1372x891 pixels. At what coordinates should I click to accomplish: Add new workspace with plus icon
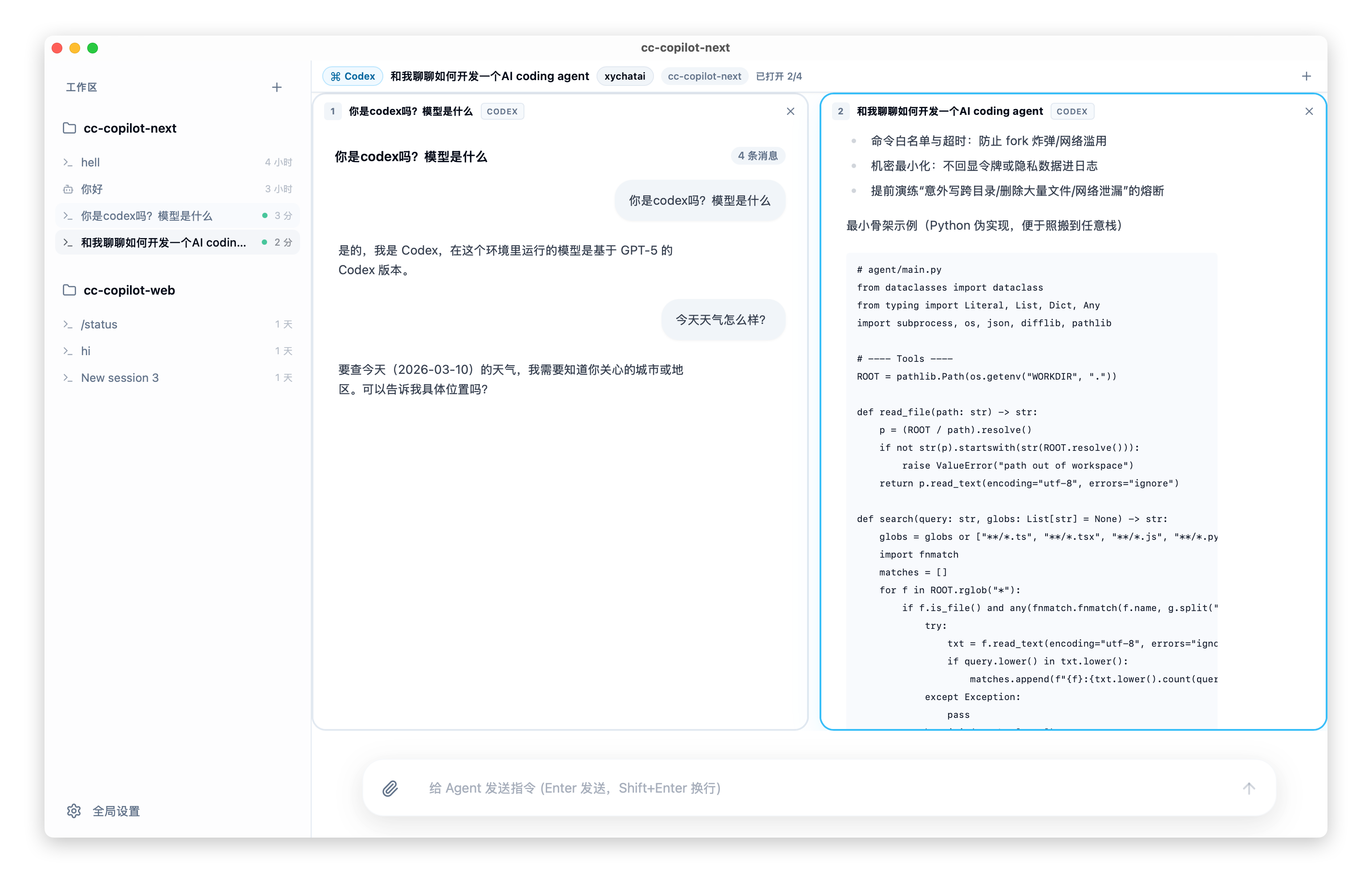(x=277, y=87)
